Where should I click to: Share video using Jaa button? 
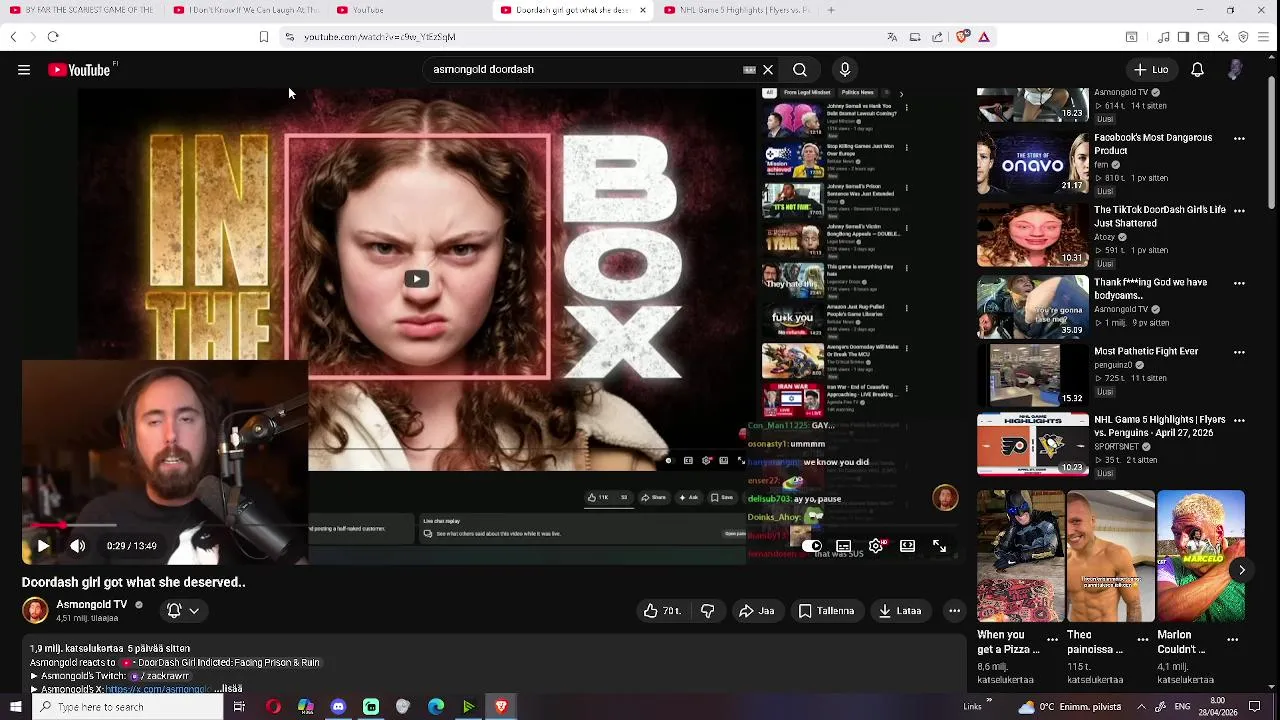point(756,611)
